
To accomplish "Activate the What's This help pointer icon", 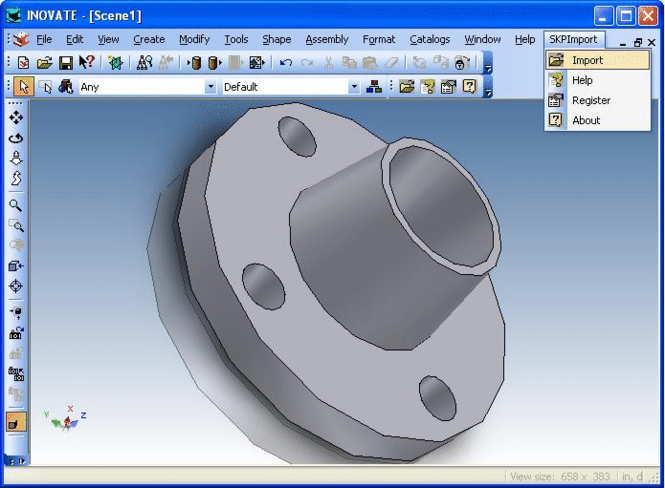I will (x=87, y=62).
